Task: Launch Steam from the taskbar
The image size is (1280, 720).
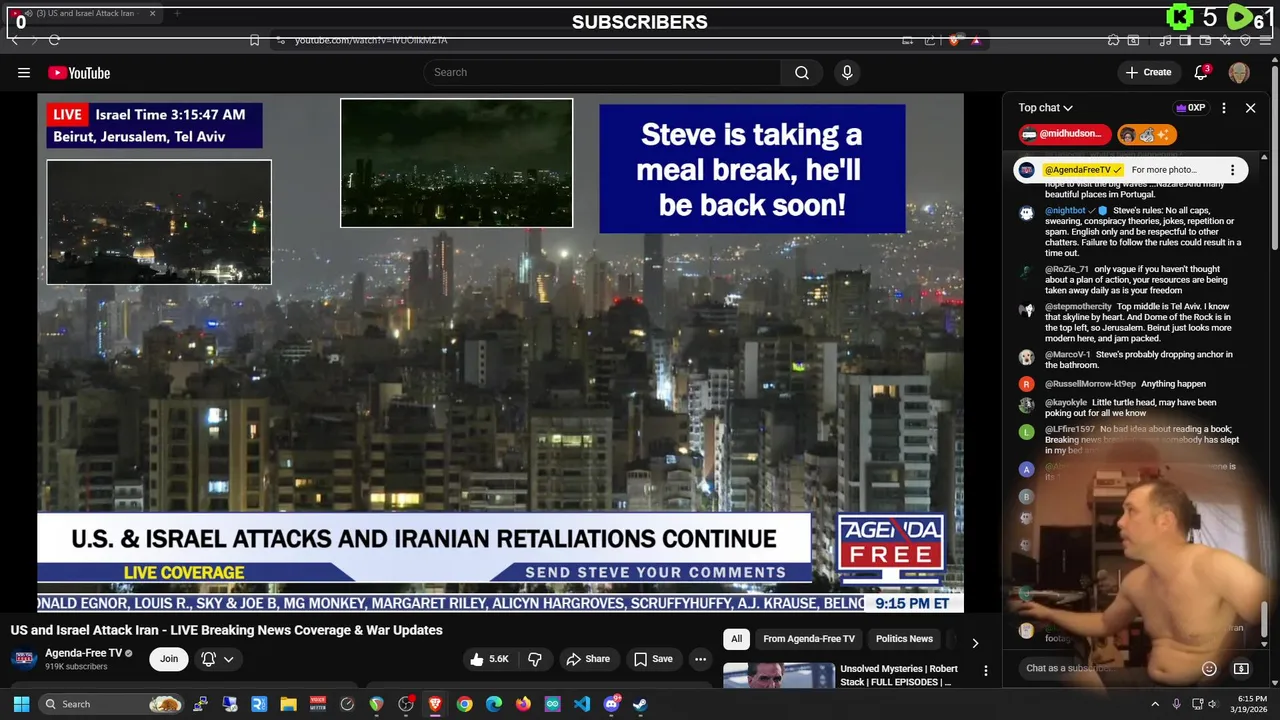Action: [x=640, y=704]
